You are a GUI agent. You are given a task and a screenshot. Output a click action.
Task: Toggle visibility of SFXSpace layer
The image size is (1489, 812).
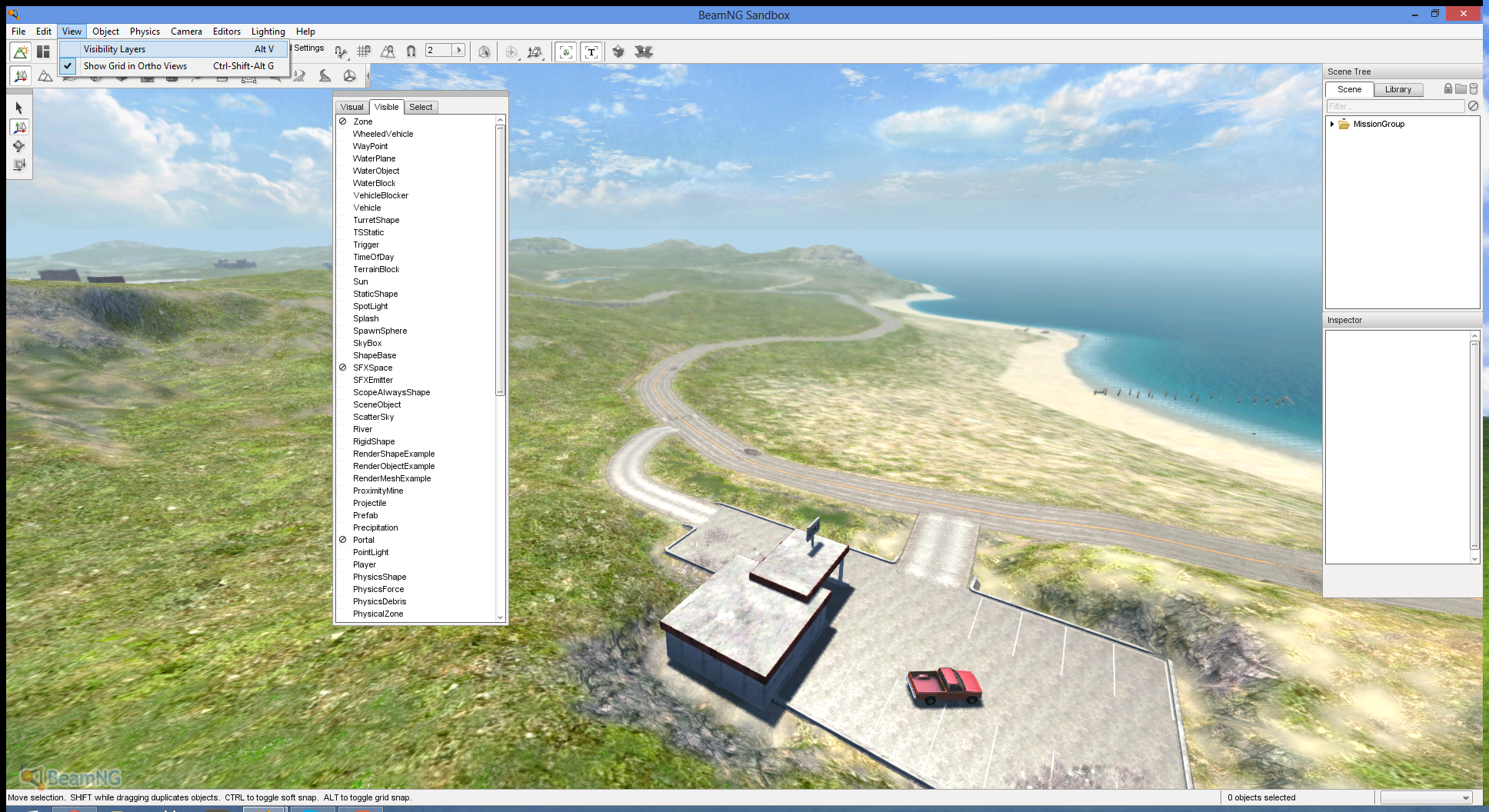click(343, 368)
